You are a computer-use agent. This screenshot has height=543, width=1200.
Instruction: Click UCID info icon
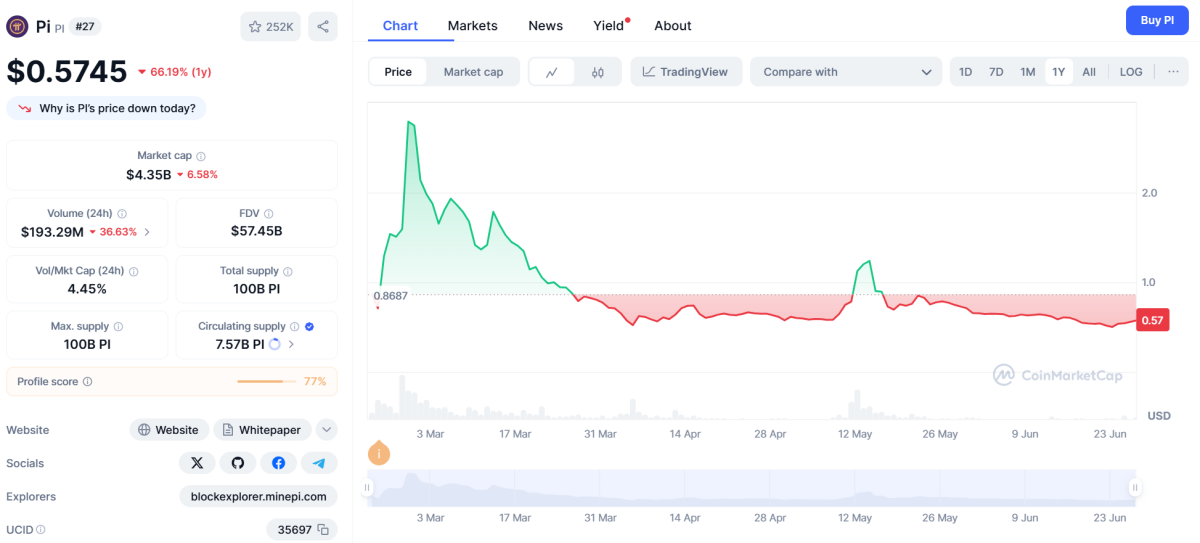coord(41,530)
